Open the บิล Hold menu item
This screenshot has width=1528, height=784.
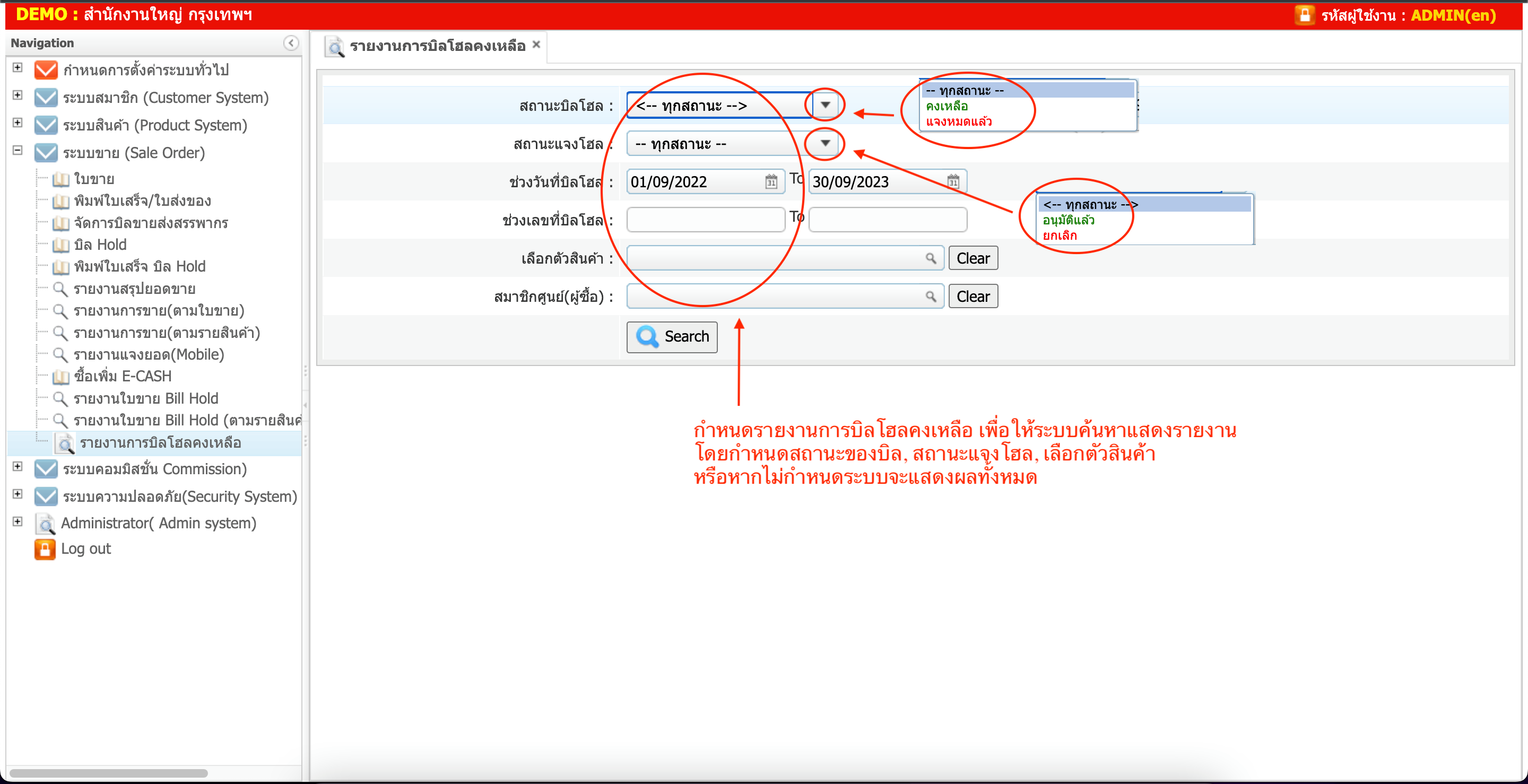coord(100,245)
